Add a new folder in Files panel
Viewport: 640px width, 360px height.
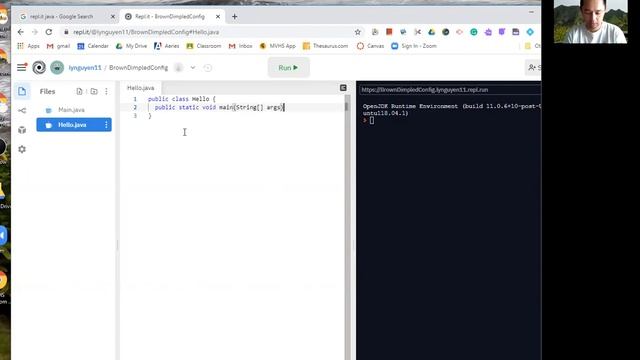94,91
